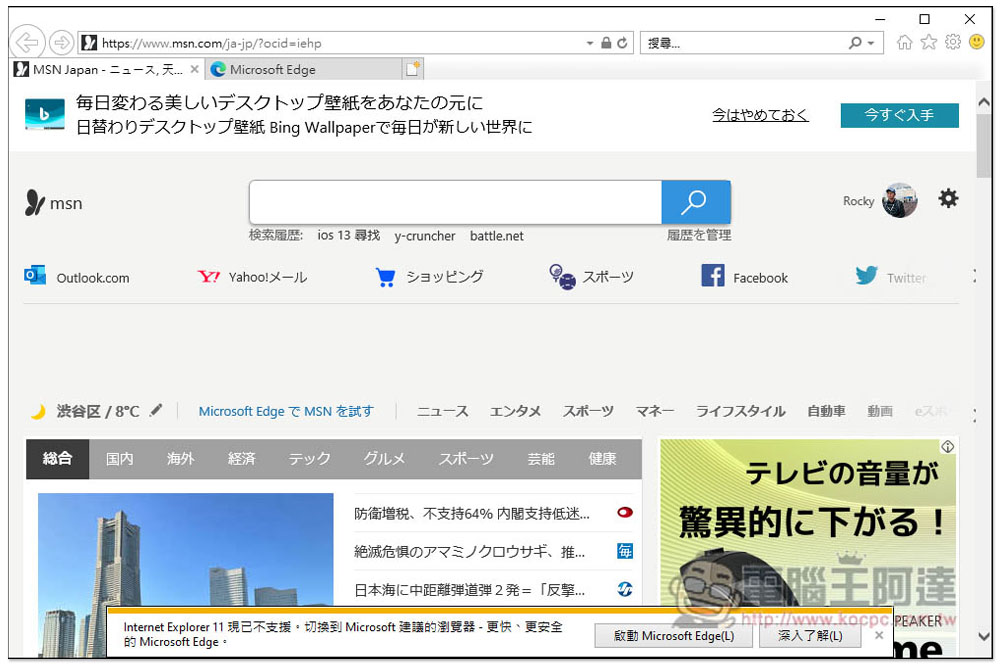Select search history item ios 13 尋找
Viewport: 1000px width, 666px height.
(348, 235)
